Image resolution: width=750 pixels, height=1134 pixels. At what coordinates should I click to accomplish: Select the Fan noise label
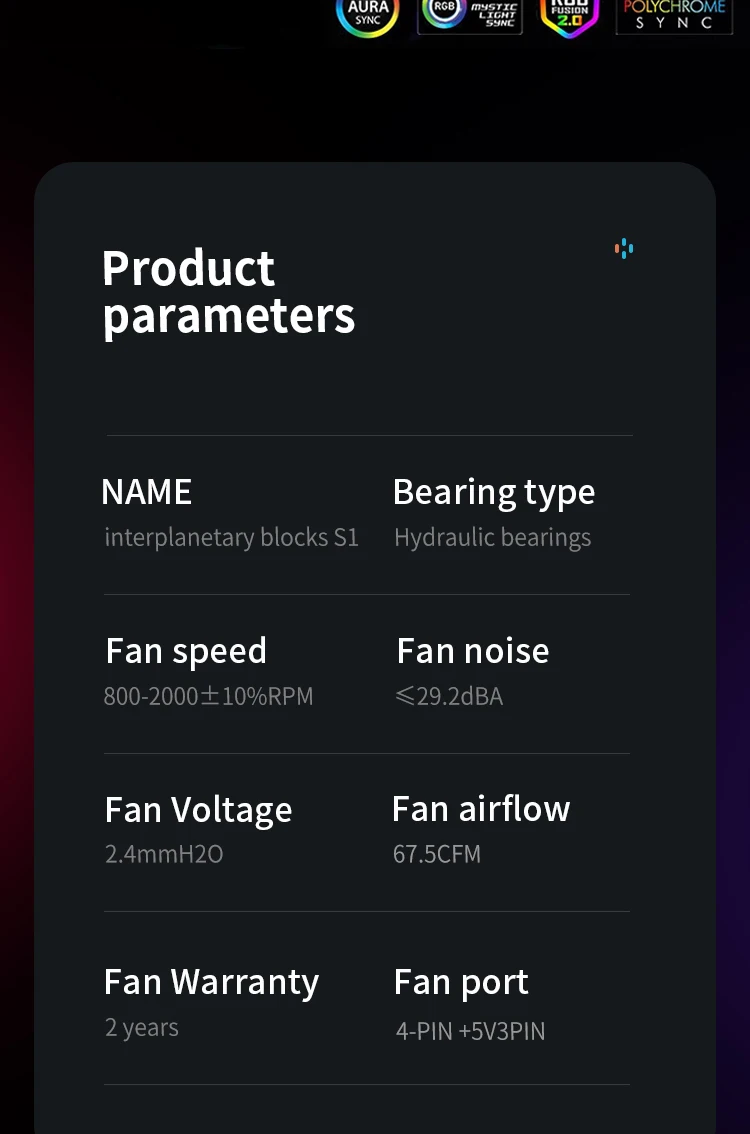(x=473, y=651)
